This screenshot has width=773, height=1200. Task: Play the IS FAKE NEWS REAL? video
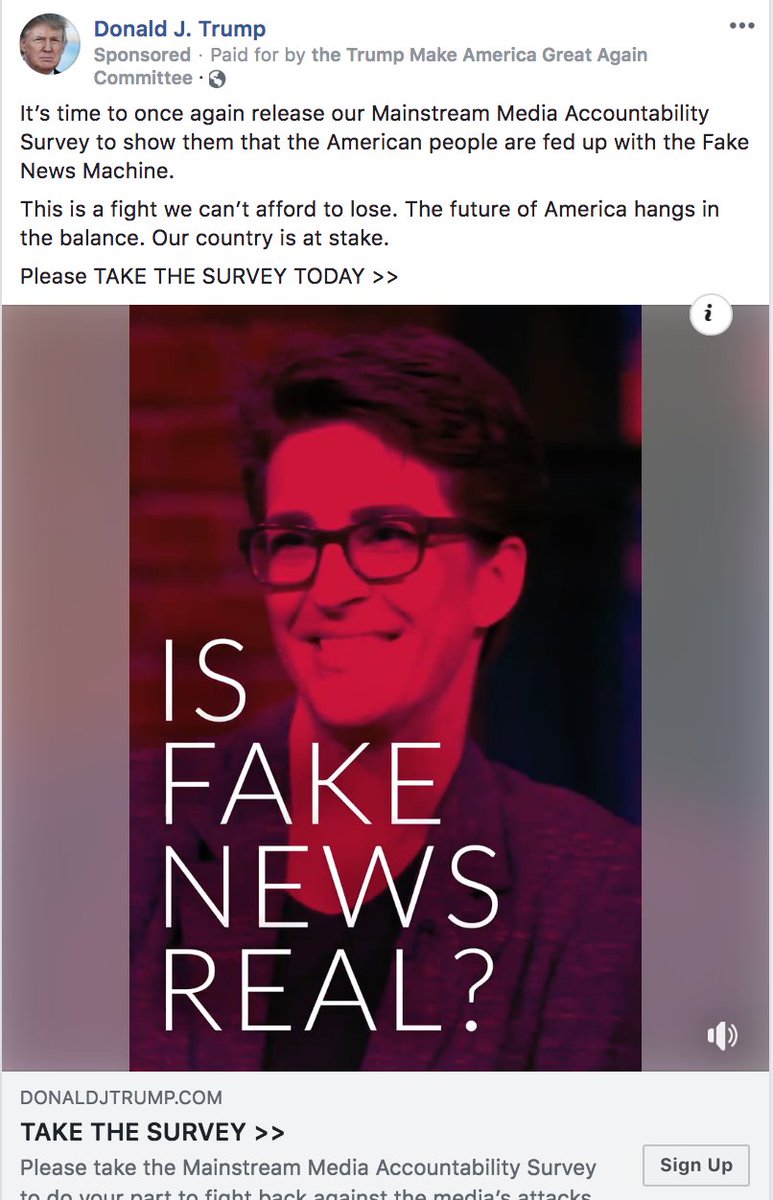pyautogui.click(x=385, y=688)
